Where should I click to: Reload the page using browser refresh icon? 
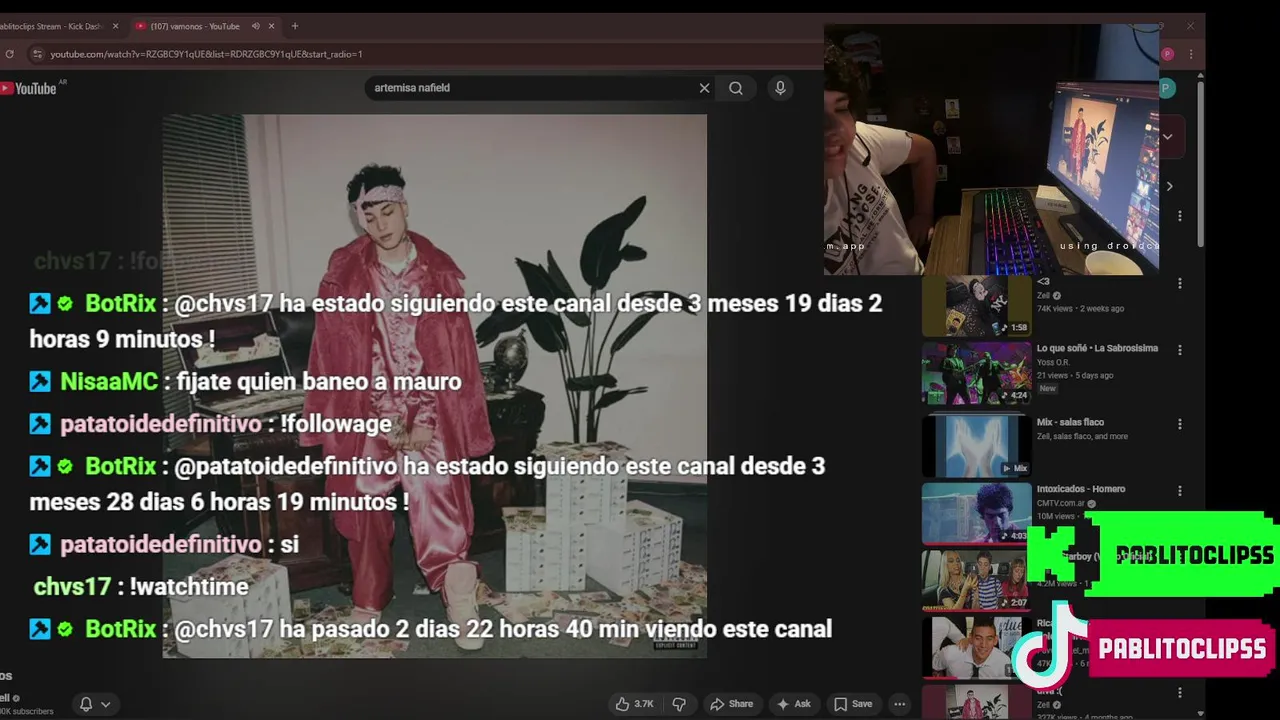coord(10,54)
